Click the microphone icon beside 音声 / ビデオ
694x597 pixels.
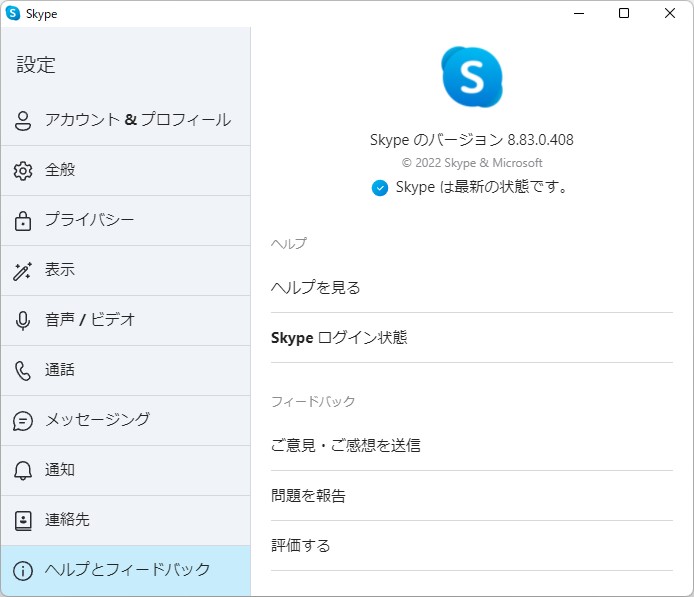23,321
